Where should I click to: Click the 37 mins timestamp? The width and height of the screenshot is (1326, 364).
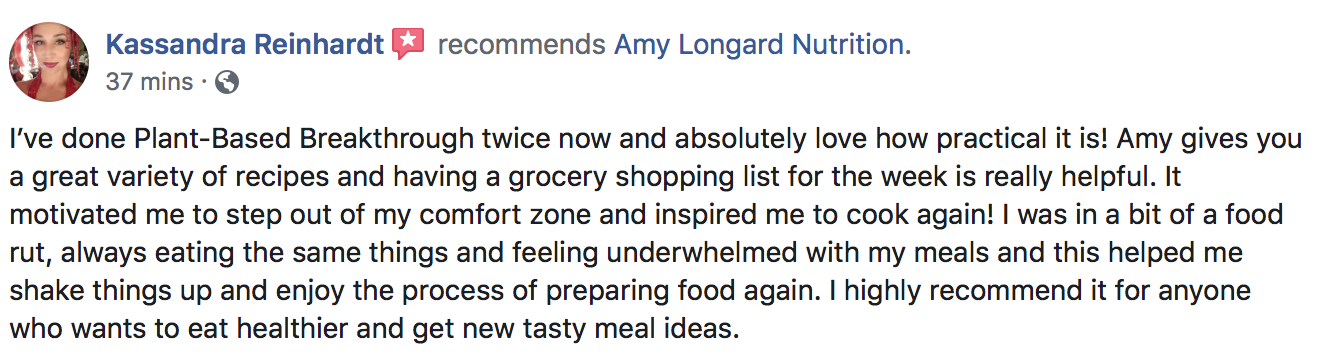[x=149, y=82]
